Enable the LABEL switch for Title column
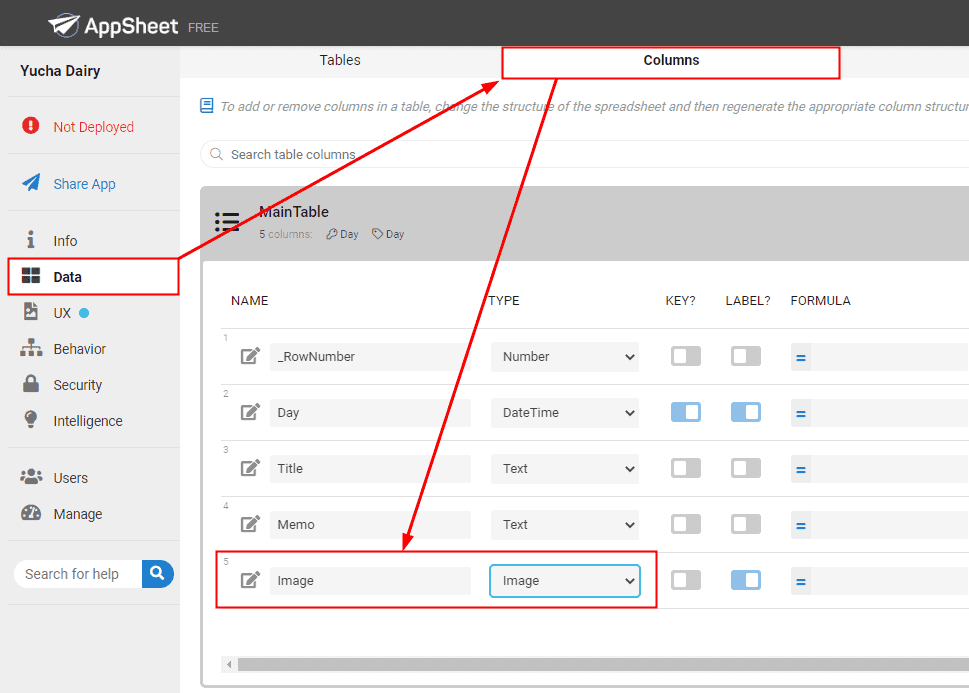 point(745,468)
